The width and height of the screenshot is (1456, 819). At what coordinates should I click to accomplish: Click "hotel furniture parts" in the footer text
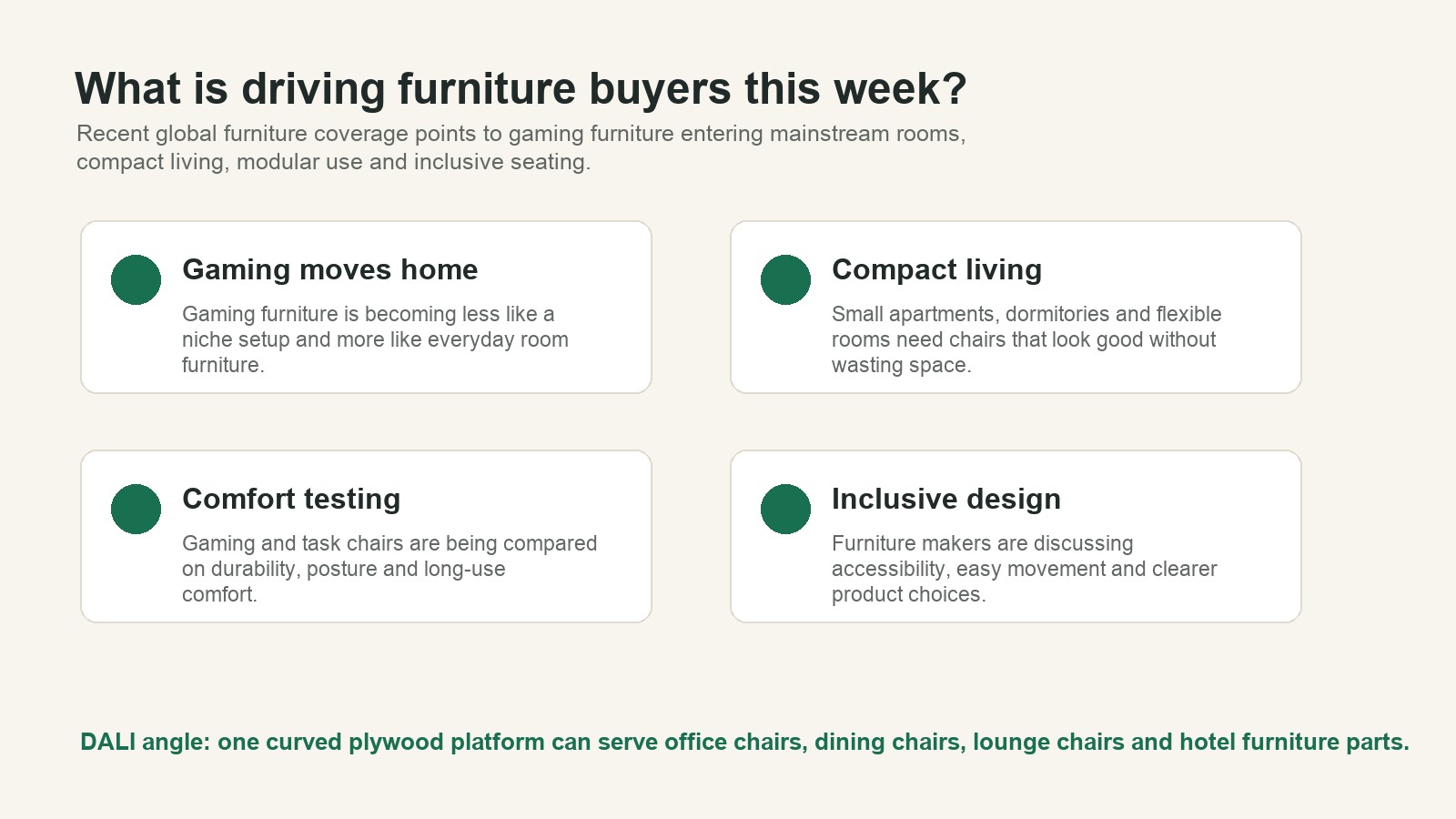[x=1291, y=742]
